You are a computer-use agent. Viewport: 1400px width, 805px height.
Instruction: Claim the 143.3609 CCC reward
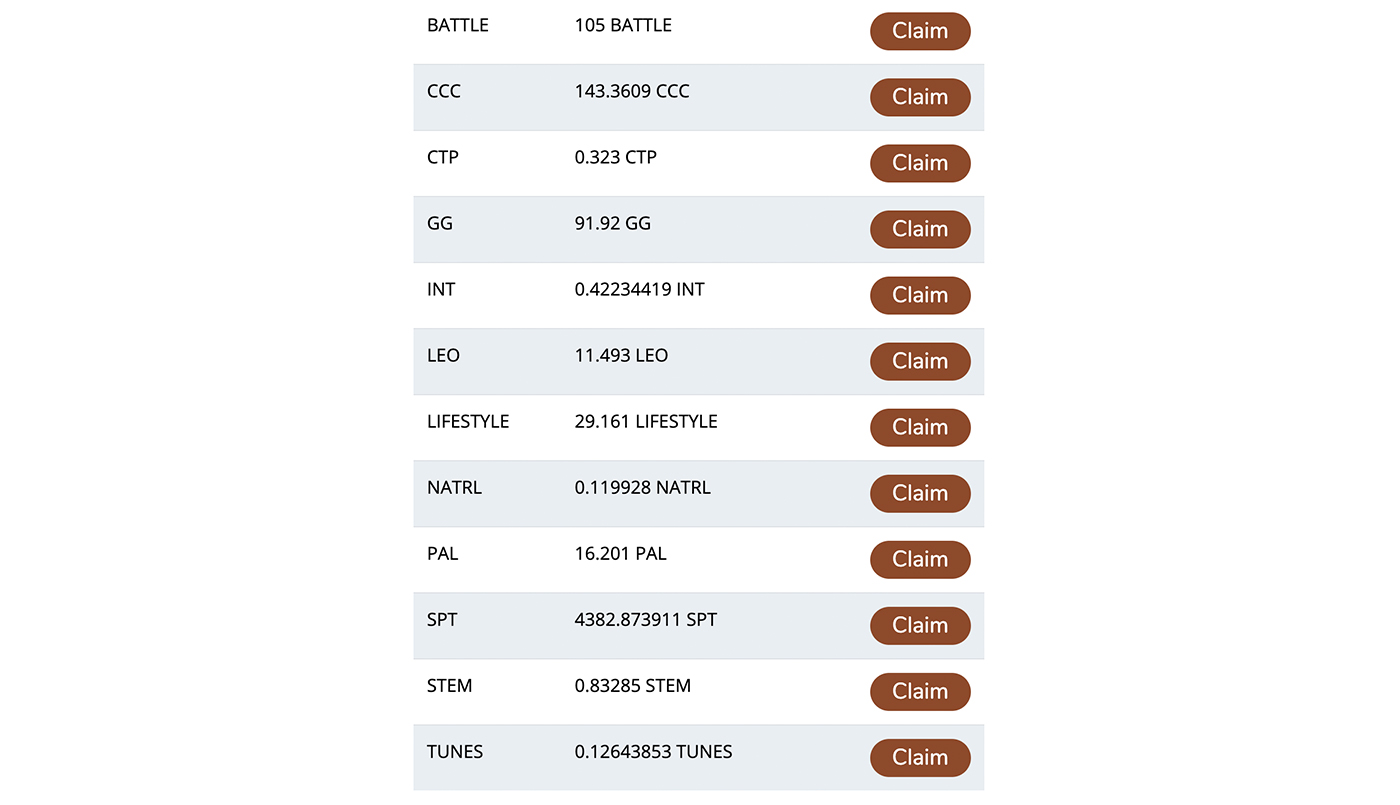pyautogui.click(x=920, y=97)
